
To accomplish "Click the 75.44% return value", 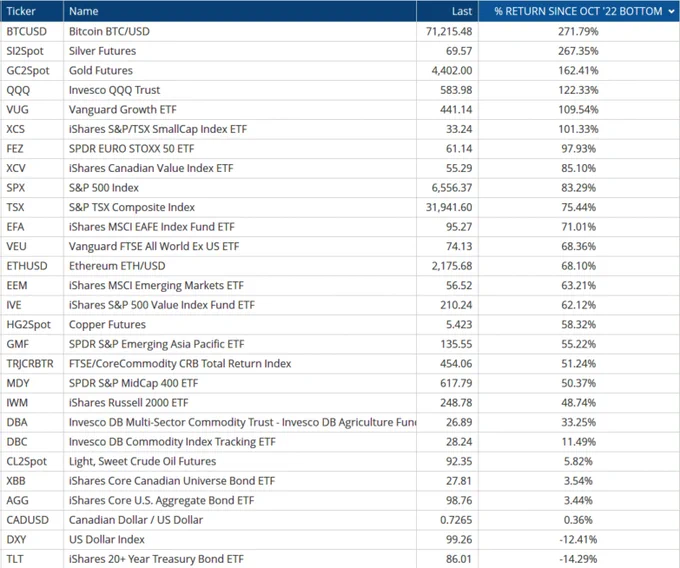I will click(578, 207).
